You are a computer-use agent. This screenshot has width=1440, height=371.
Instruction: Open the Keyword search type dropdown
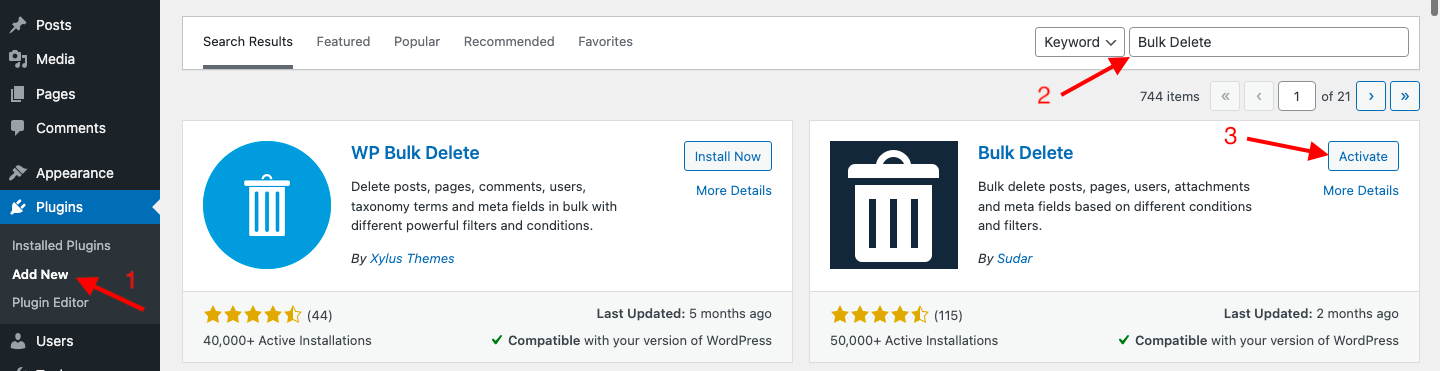[x=1080, y=42]
